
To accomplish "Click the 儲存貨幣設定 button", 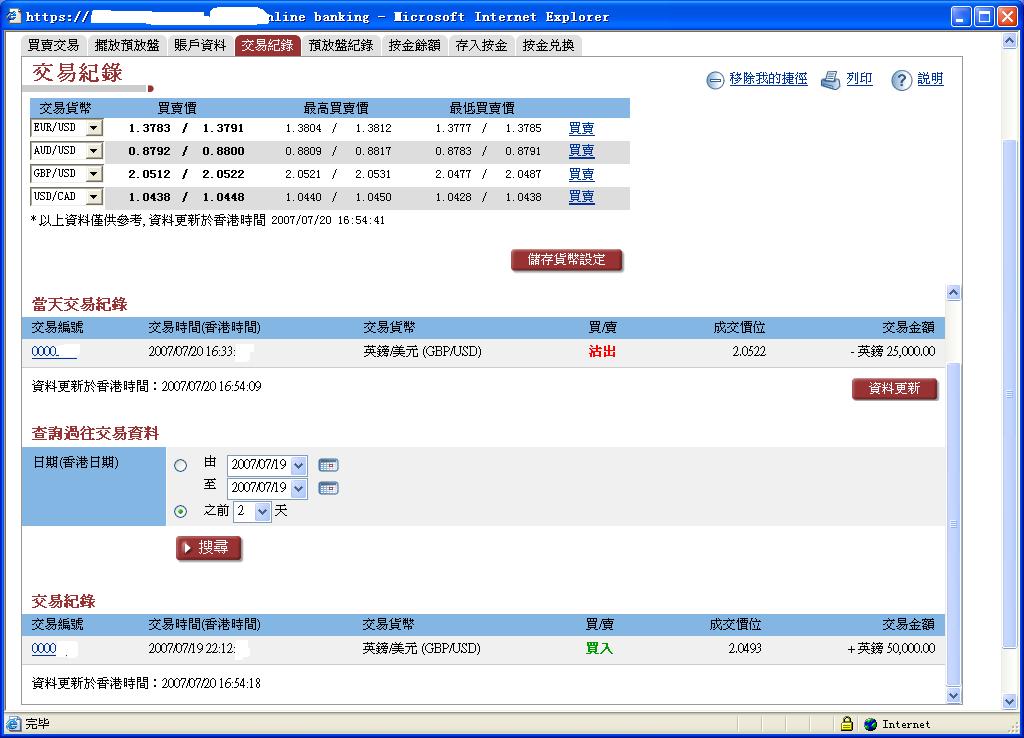I will [x=566, y=260].
